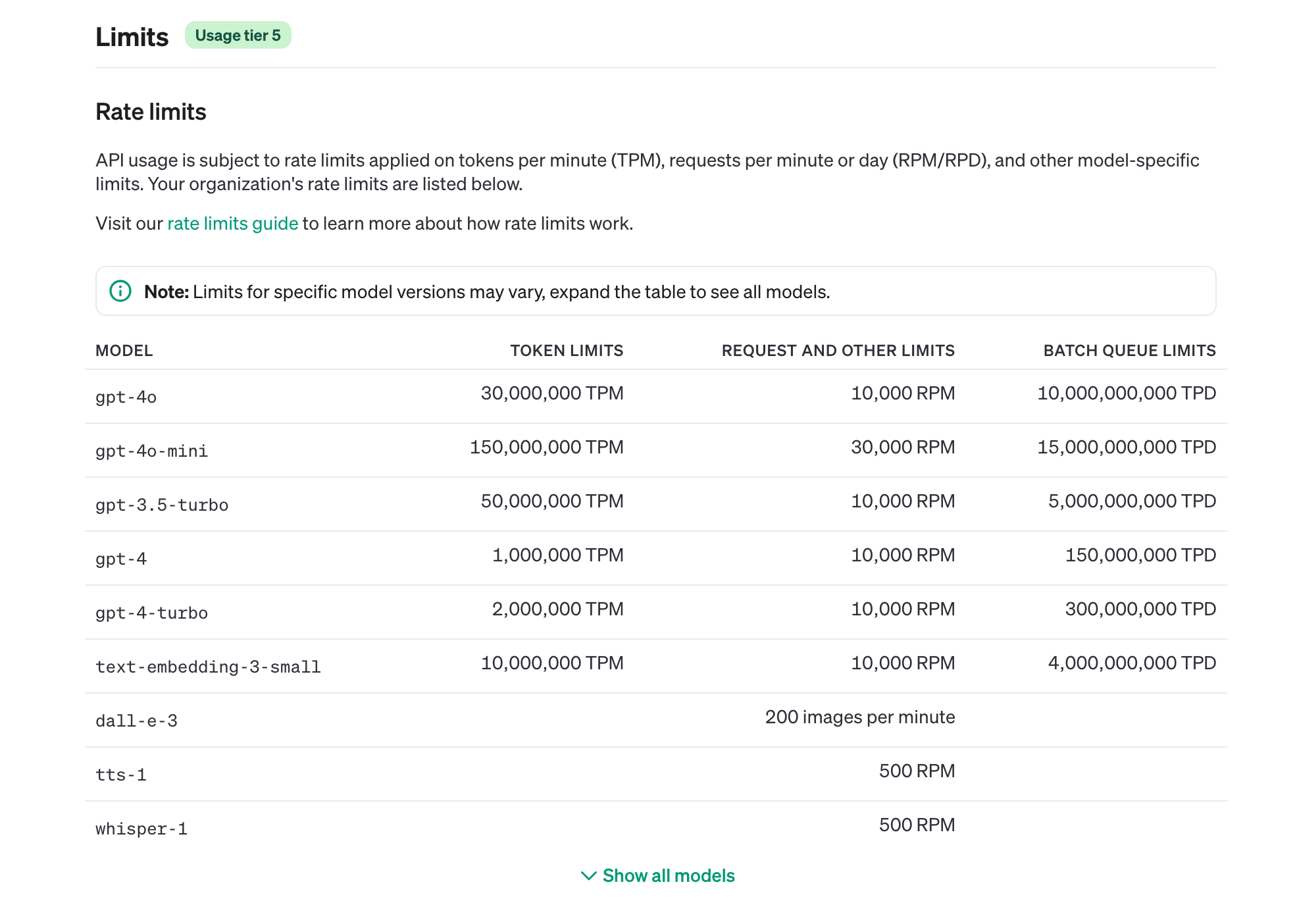Click the 10,000,000,000 TPD batch limit

[1127, 394]
